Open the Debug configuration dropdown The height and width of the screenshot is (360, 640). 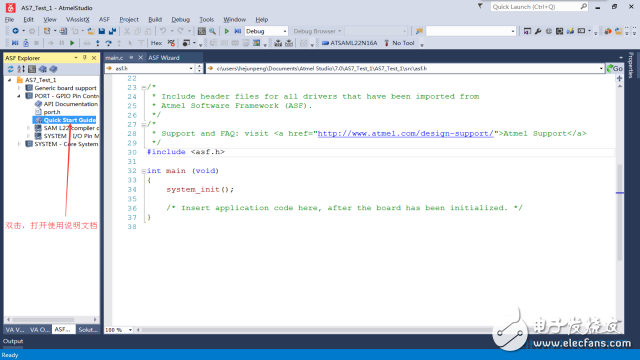[266, 31]
